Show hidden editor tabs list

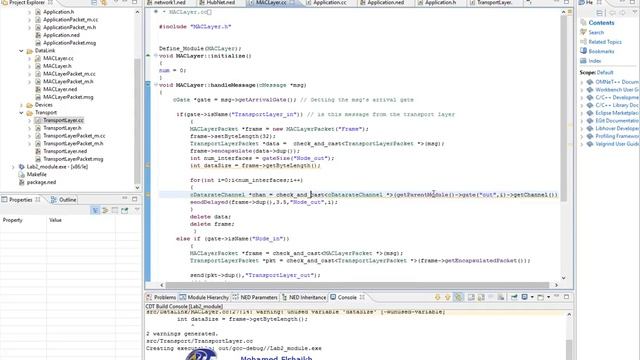[529, 2]
